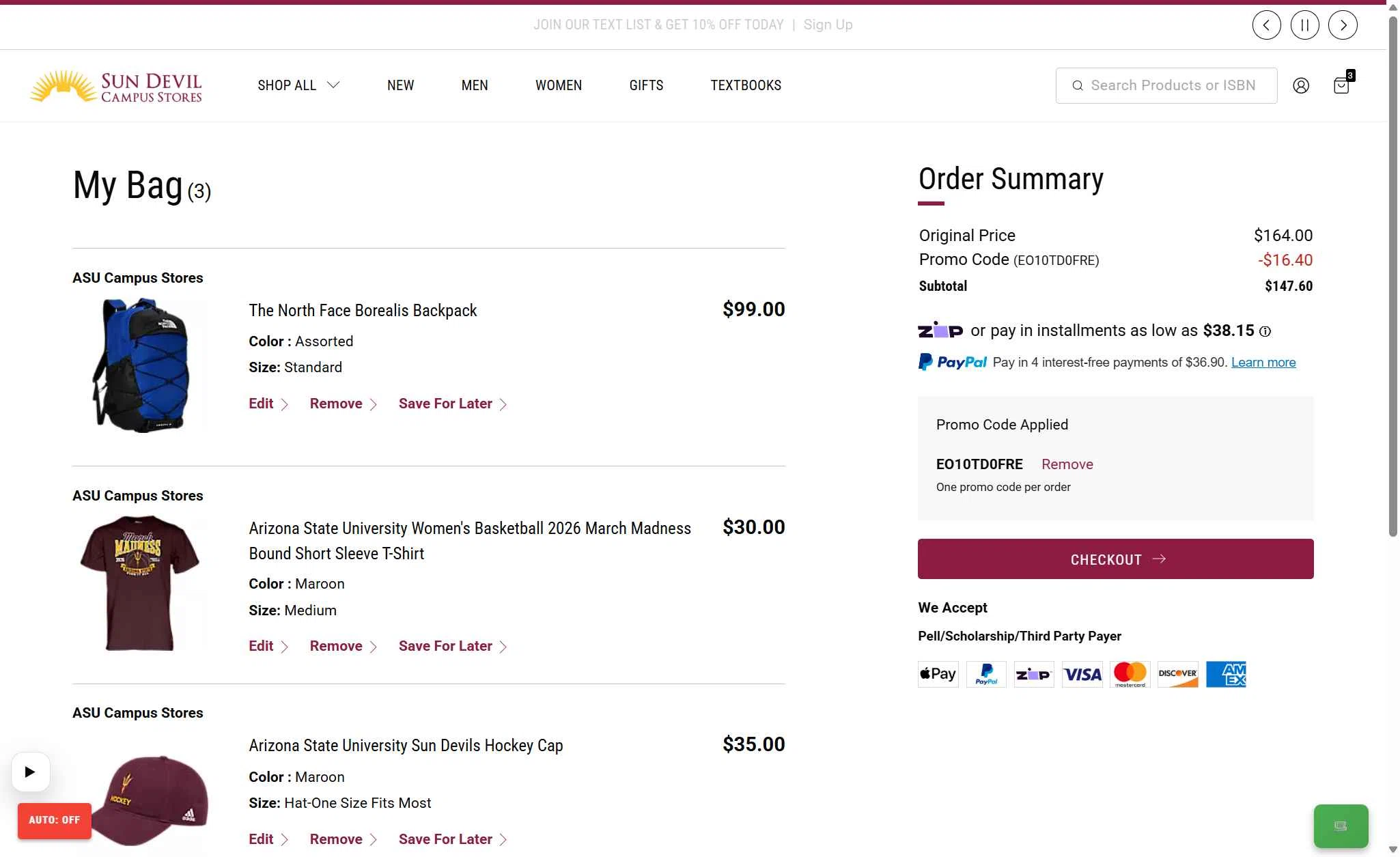1400x857 pixels.
Task: Click the Zip installment info icon
Action: 1265,331
